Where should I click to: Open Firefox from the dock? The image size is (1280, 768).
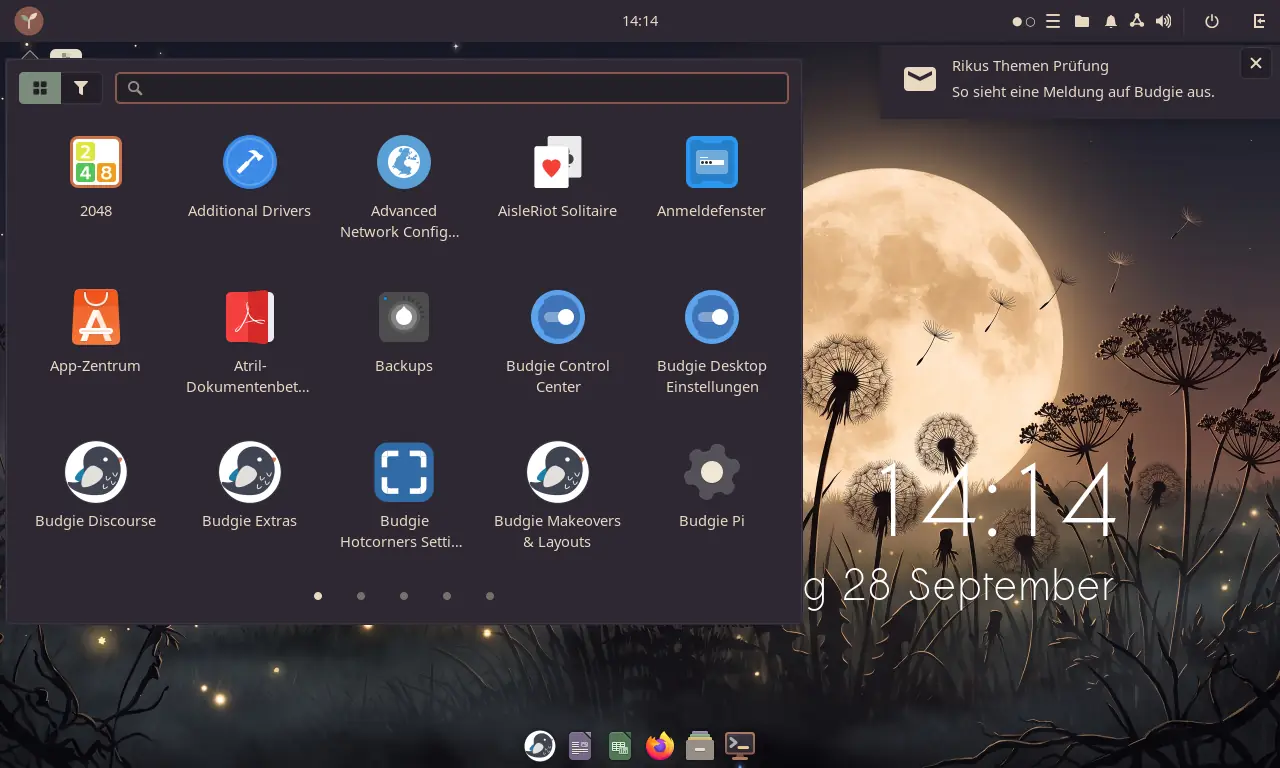[660, 745]
